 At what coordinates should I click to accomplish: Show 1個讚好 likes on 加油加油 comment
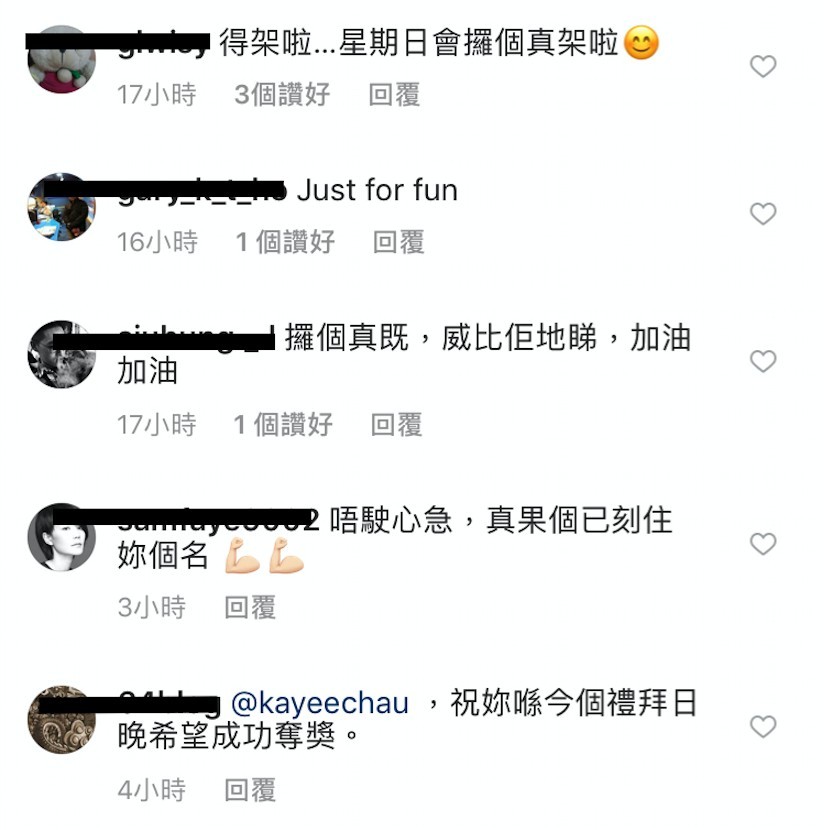pos(283,425)
